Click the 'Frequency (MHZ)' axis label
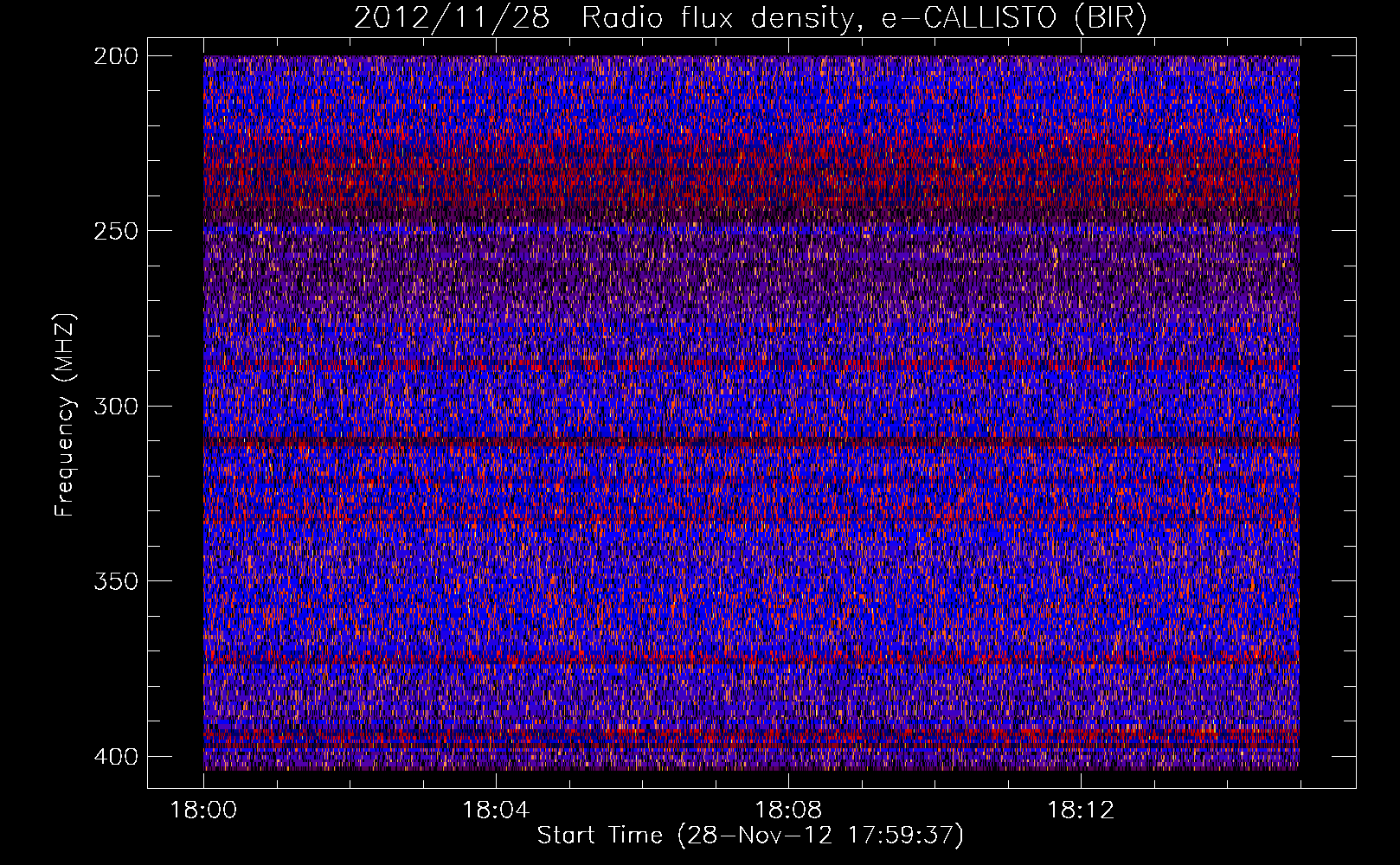 pyautogui.click(x=66, y=415)
